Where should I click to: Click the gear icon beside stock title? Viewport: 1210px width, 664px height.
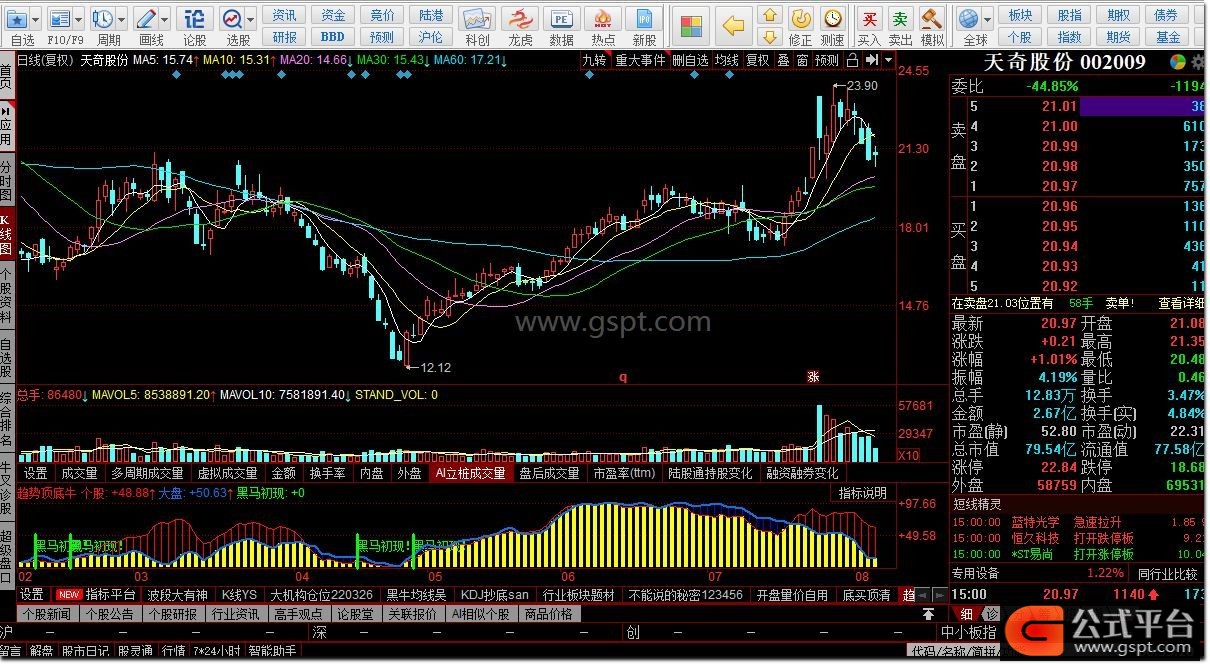coord(1200,62)
